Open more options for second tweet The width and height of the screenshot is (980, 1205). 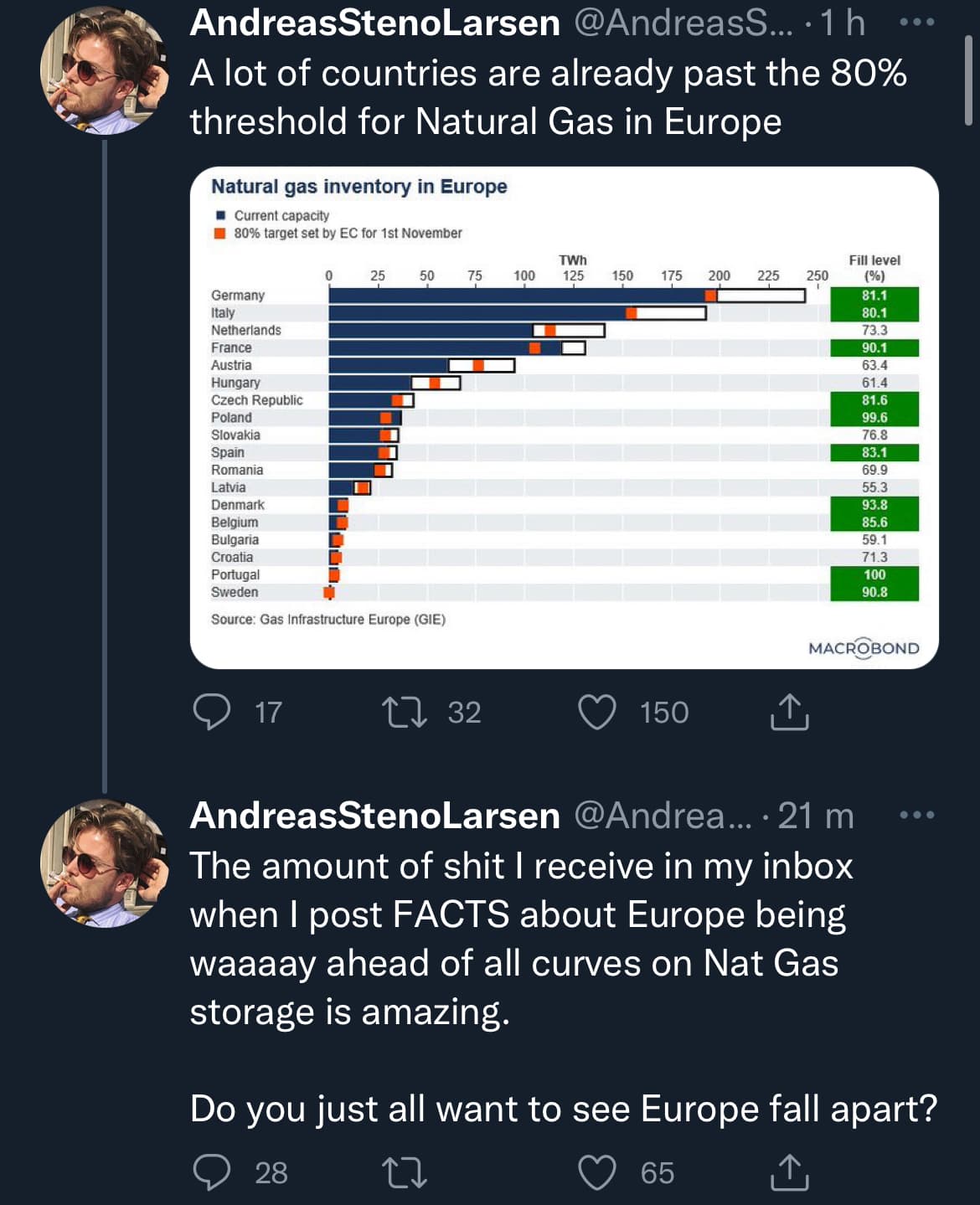[916, 815]
